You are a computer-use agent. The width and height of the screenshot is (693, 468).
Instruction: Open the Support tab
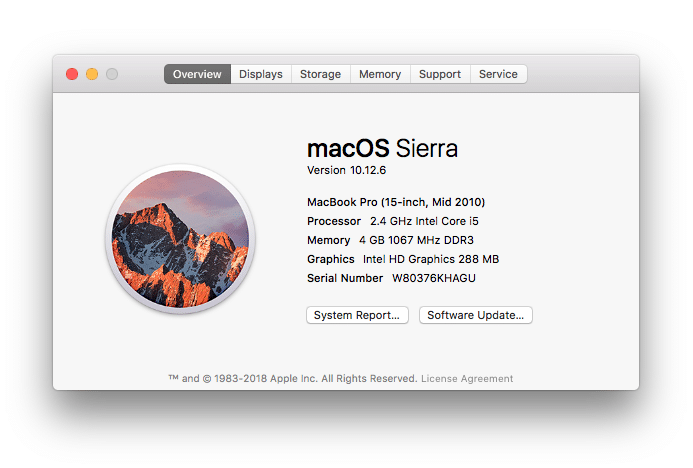click(440, 74)
